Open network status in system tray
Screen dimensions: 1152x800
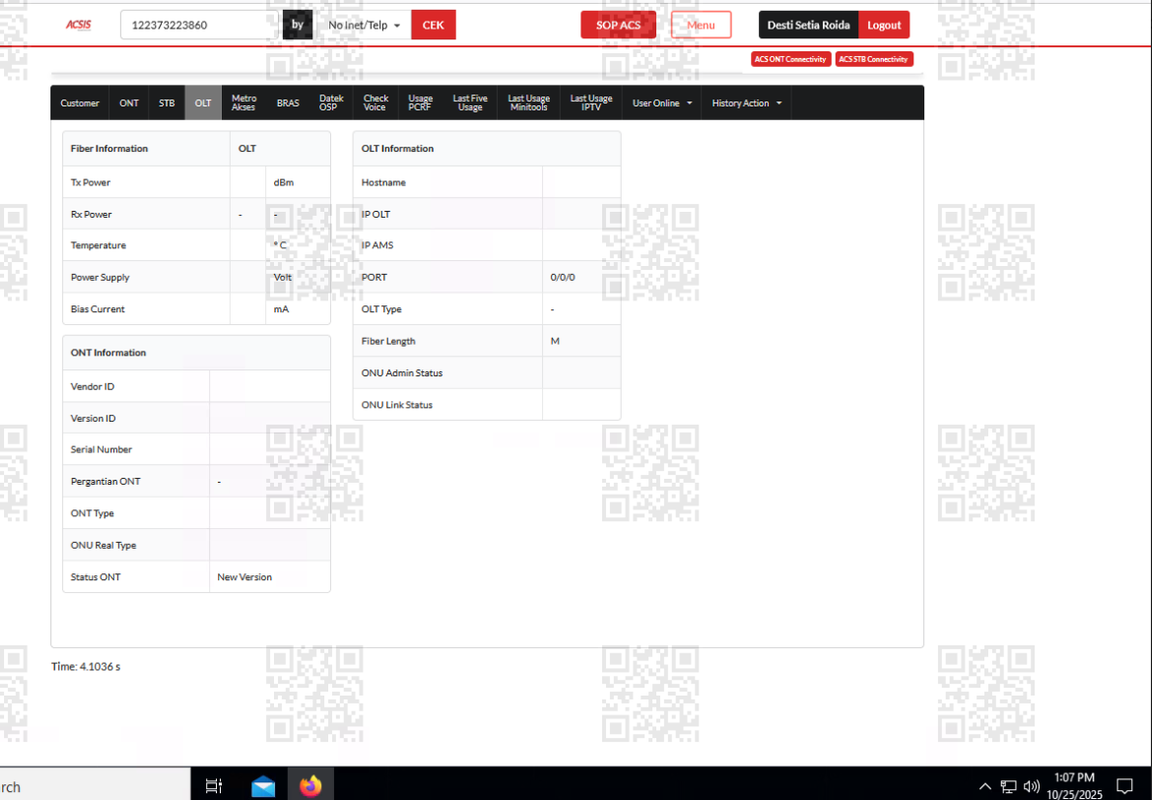[1009, 787]
